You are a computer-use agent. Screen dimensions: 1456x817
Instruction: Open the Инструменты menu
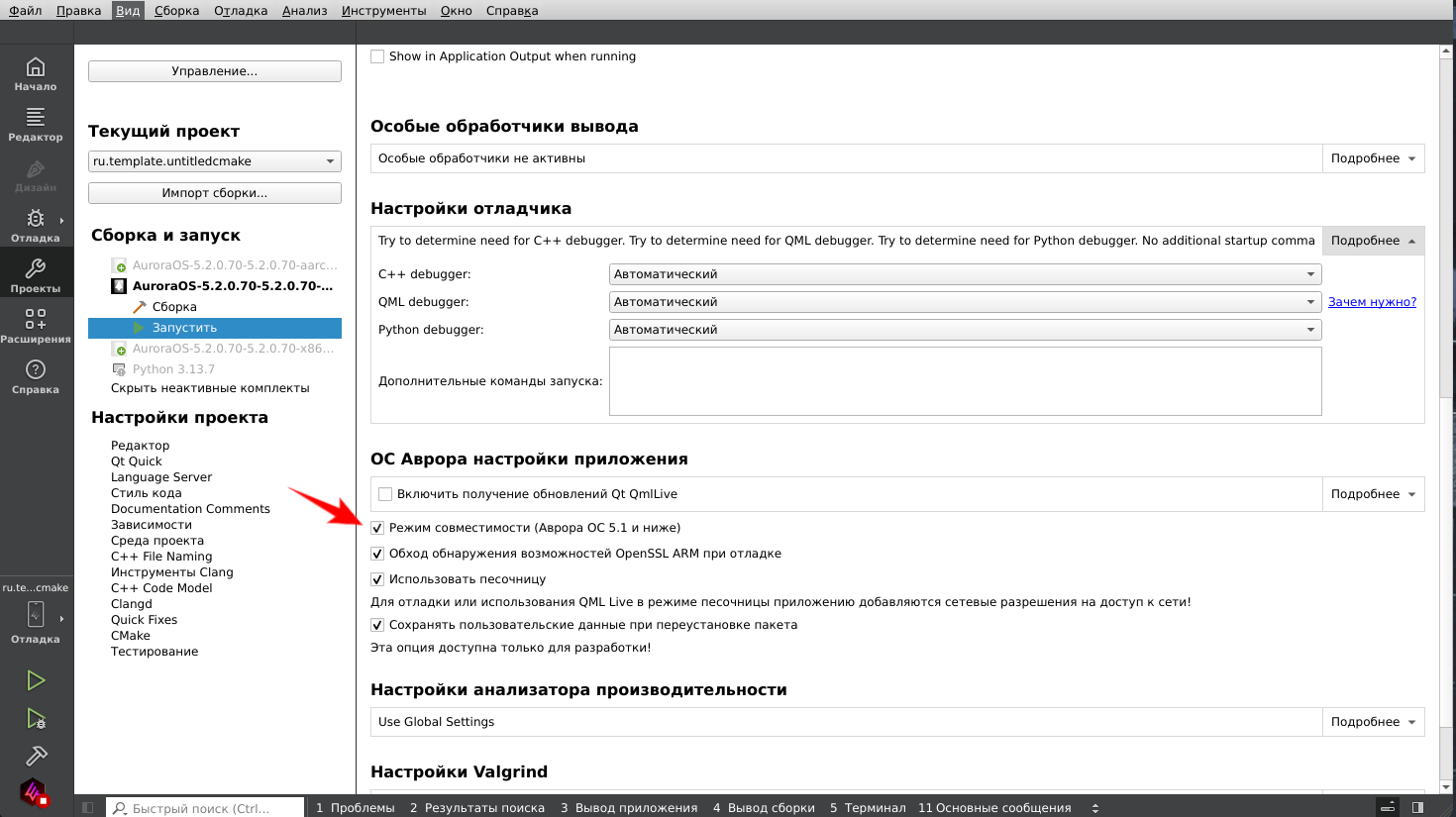(383, 11)
